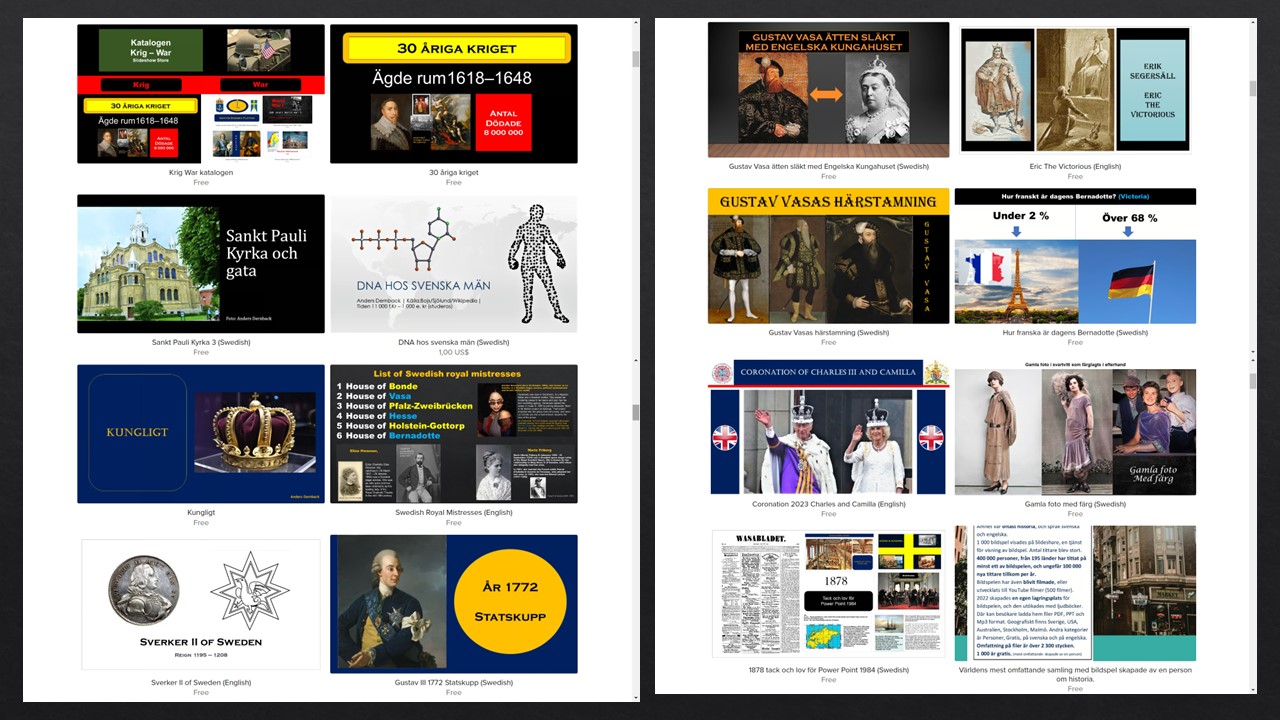Screen dimensions: 1280x720
Task: Open the Krig War katalogen thumbnail
Action: pos(201,94)
